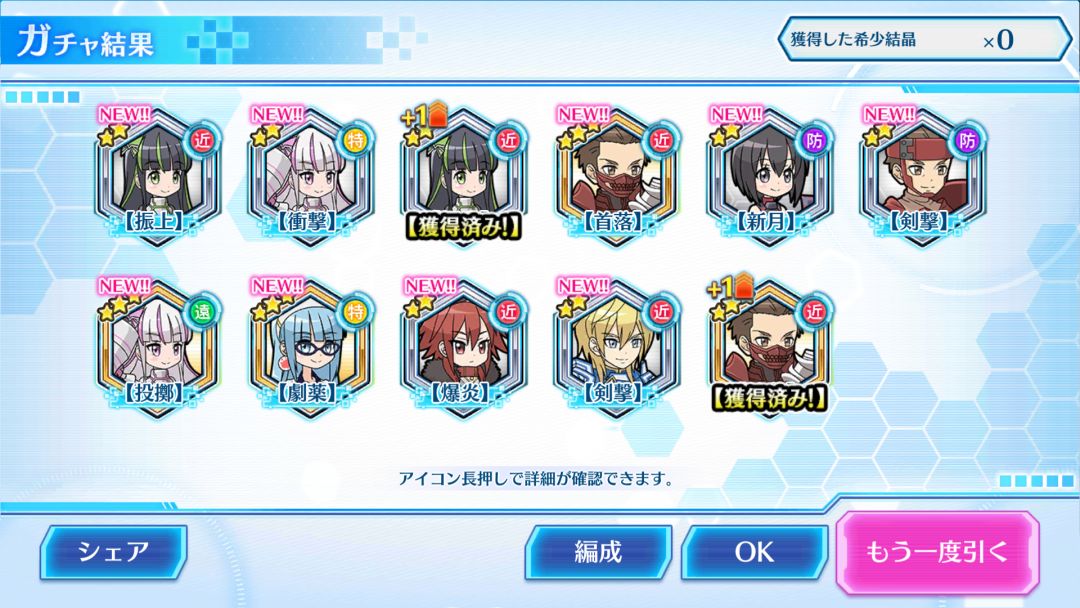
Task: Open the 【首落】 masked character icon
Action: pyautogui.click(x=616, y=176)
